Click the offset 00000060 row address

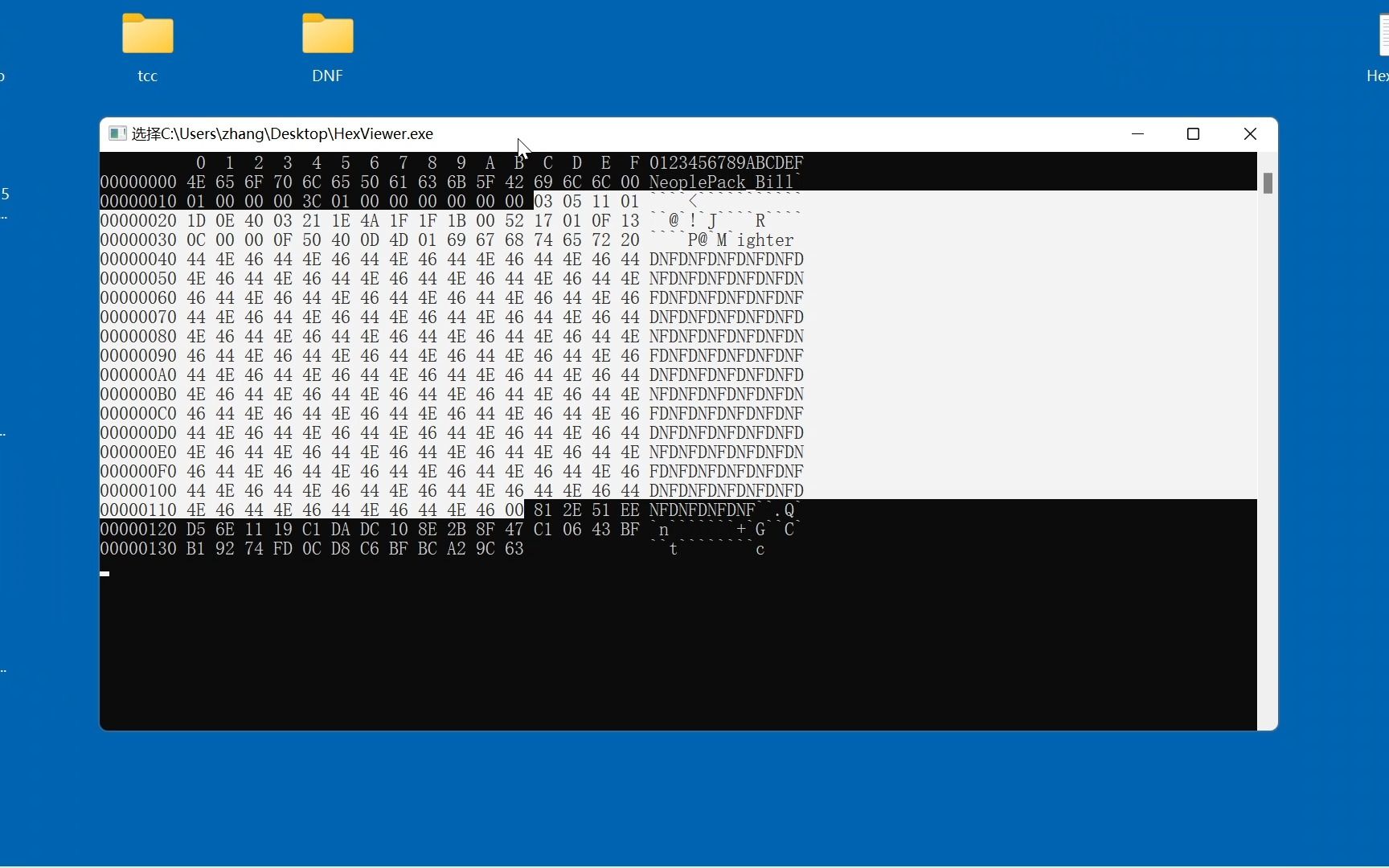click(138, 298)
